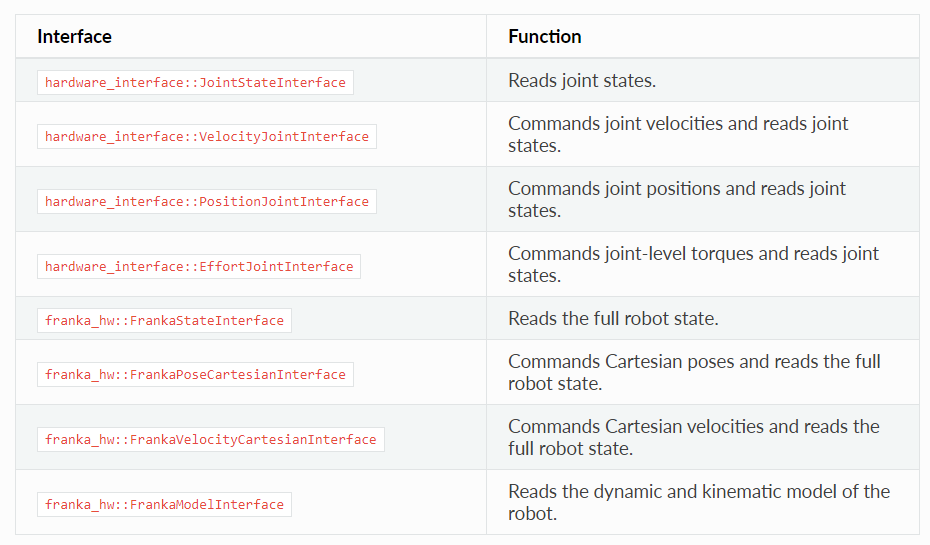Click the hardware_interface::EffortJointInterface code label
The width and height of the screenshot is (930, 545).
[x=199, y=266]
